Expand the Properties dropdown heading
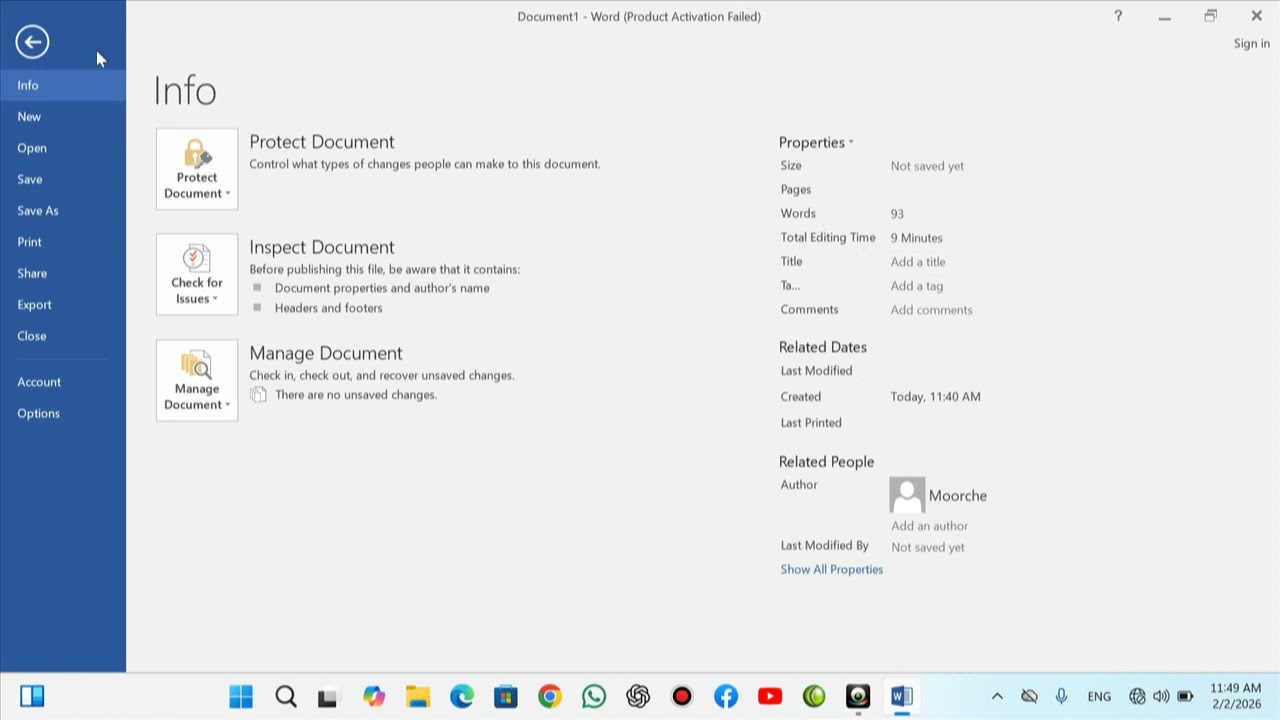This screenshot has height=720, width=1280. pyautogui.click(x=816, y=142)
